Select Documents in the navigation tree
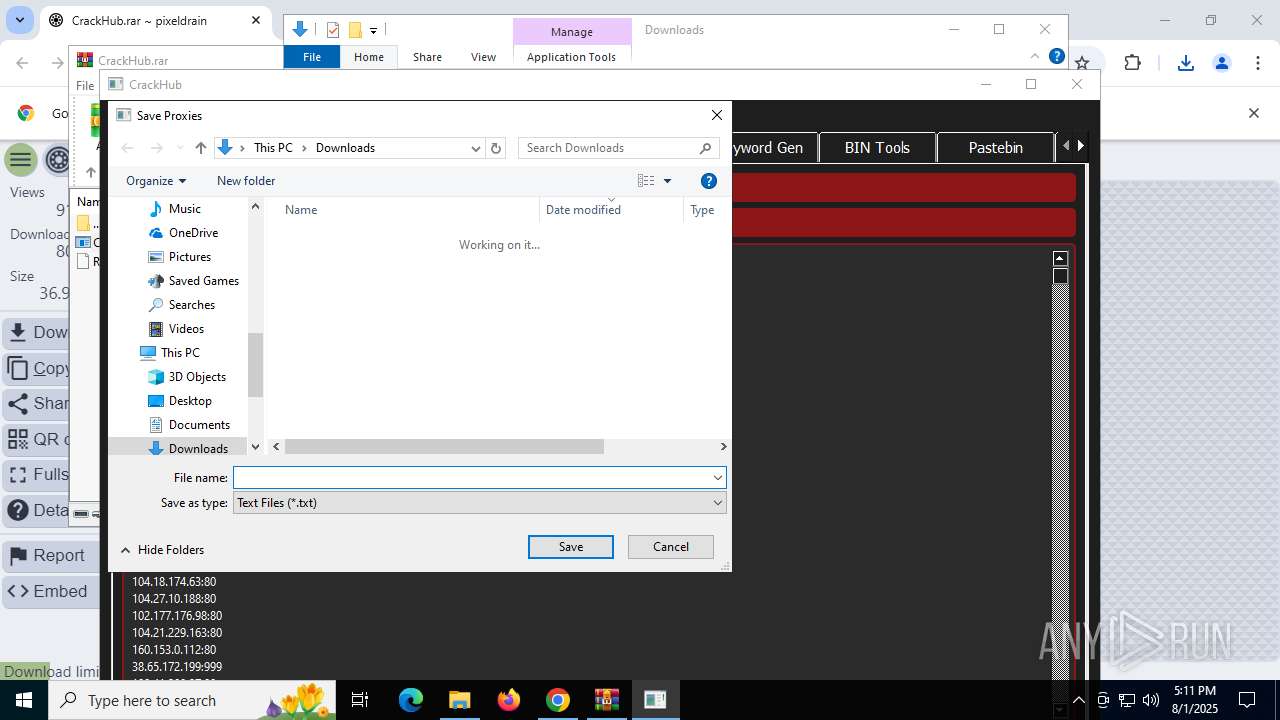 [x=199, y=425]
